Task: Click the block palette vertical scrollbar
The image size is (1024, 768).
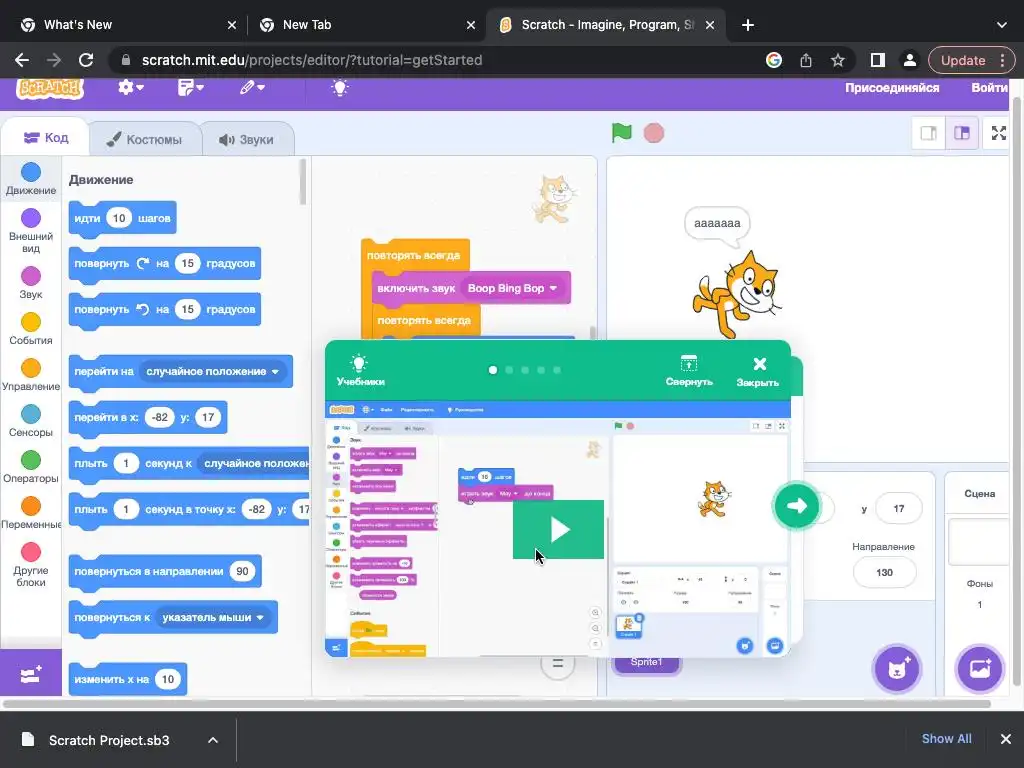Action: [302, 182]
